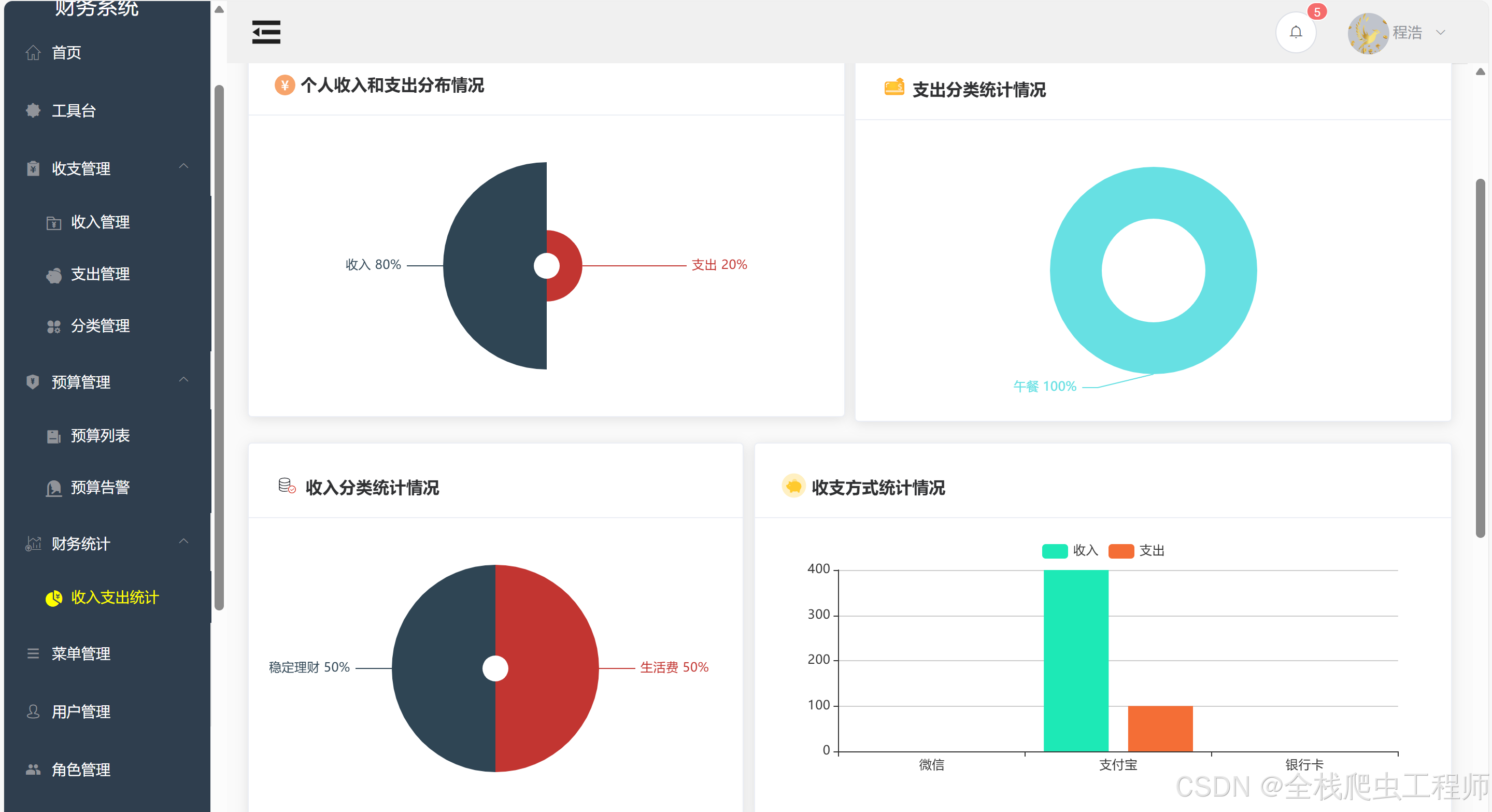The image size is (1492, 812).
Task: Click the home icon beside 首页
Action: (x=33, y=53)
